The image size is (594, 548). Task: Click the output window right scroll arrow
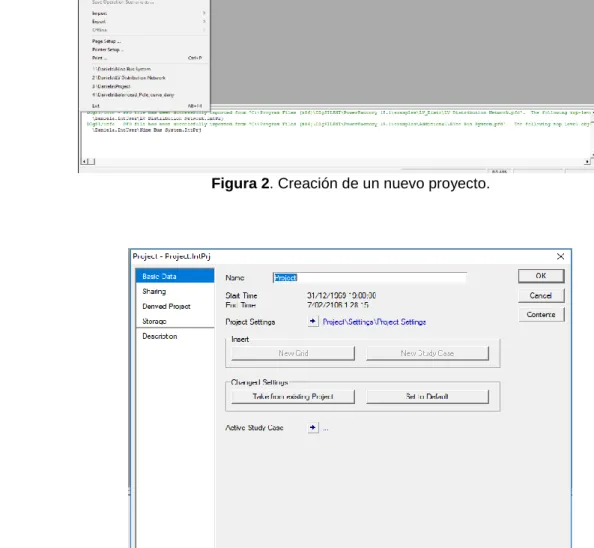coord(587,162)
